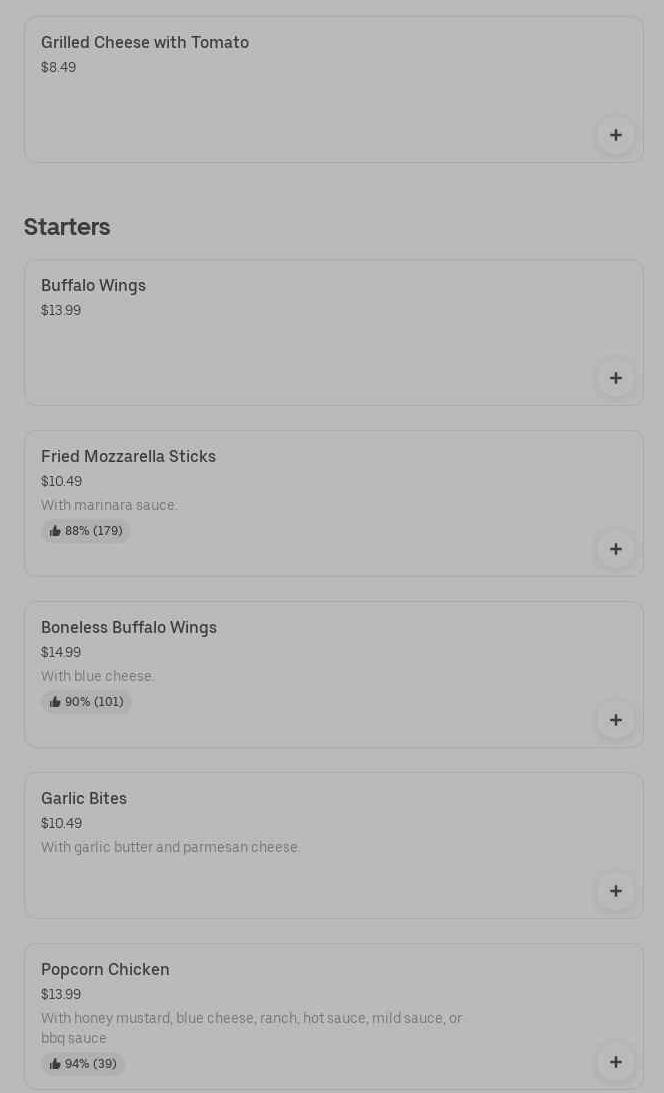Click the honey mustard sauce options description
The image size is (664, 1093).
point(251,1027)
